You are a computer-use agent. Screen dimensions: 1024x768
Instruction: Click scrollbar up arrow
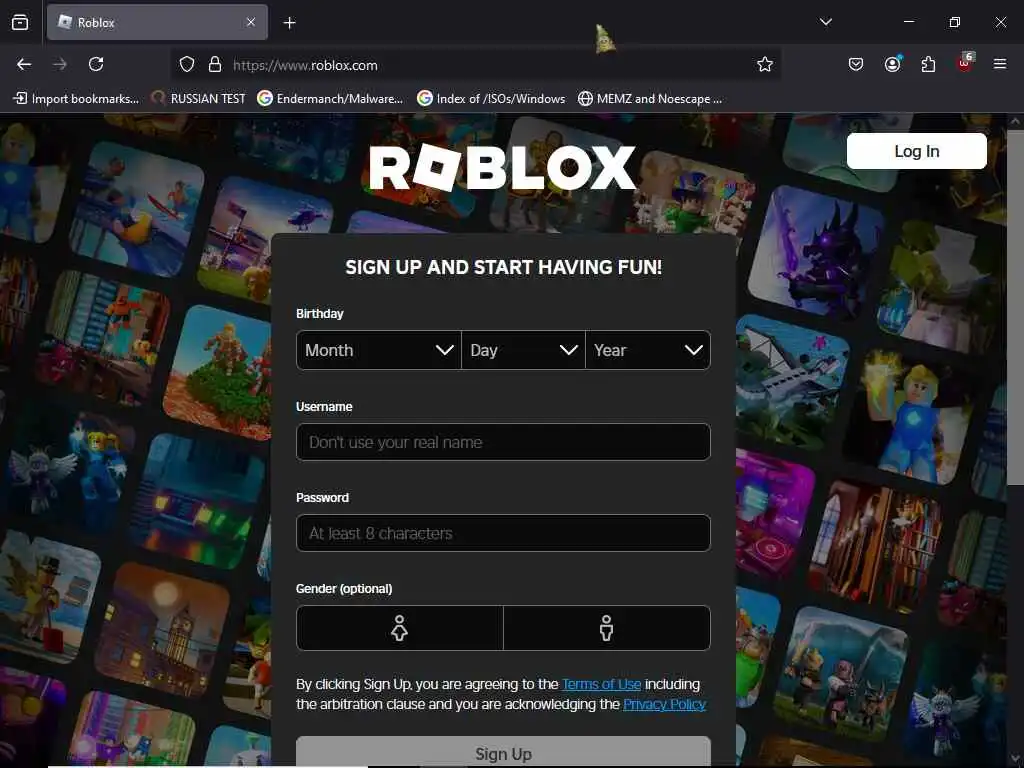1015,121
